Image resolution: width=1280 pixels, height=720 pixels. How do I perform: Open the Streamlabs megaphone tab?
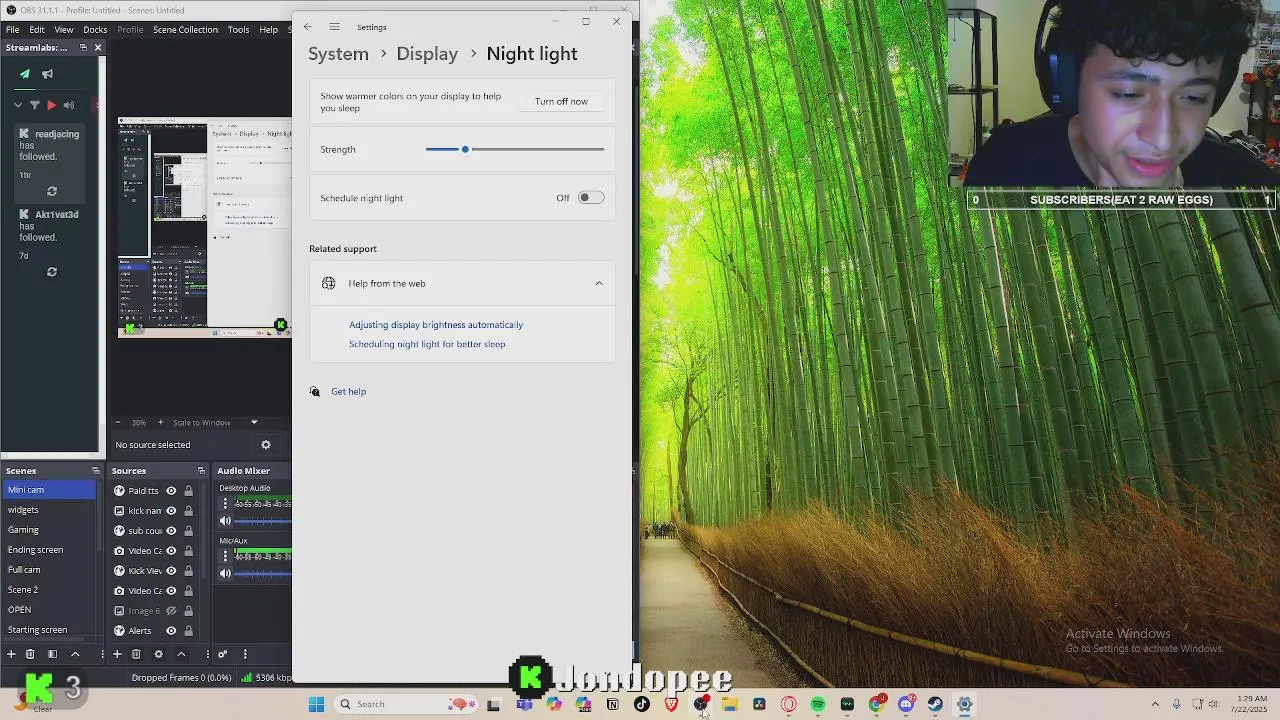click(47, 74)
